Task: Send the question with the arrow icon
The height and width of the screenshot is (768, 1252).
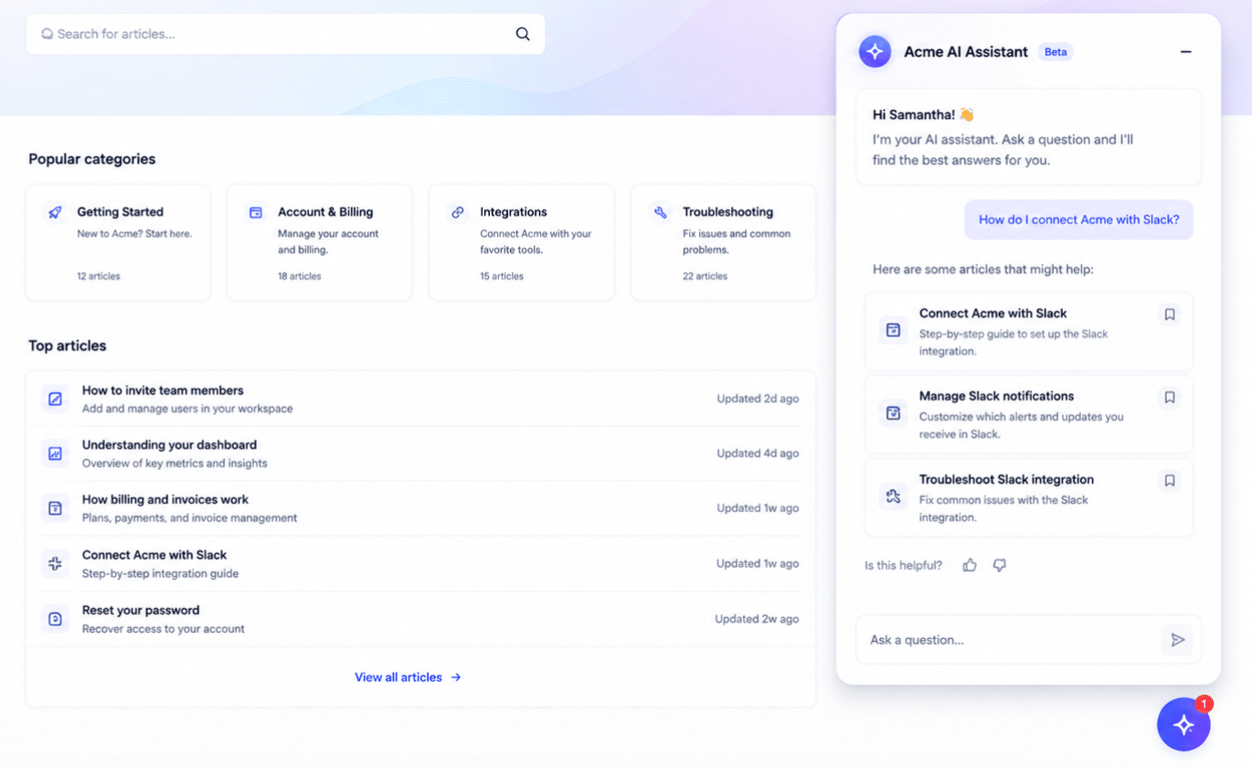Action: click(x=1178, y=640)
